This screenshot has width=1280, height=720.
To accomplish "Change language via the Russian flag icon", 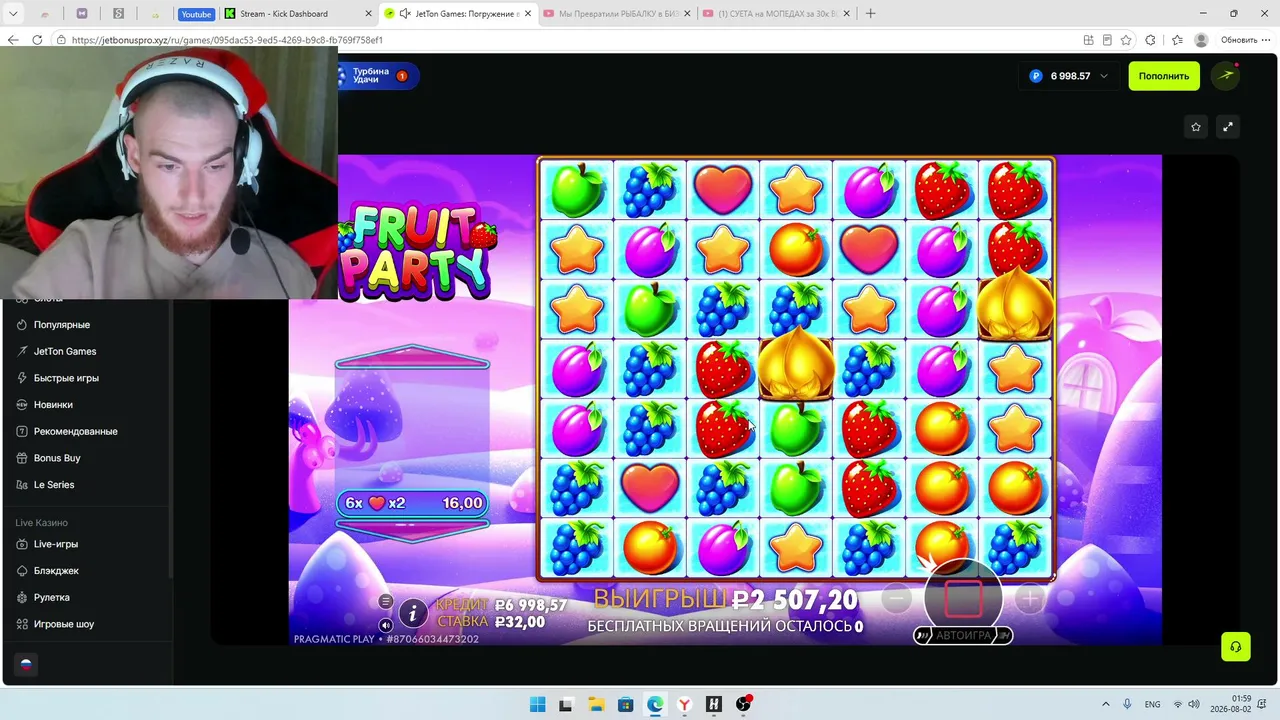I will coord(26,664).
